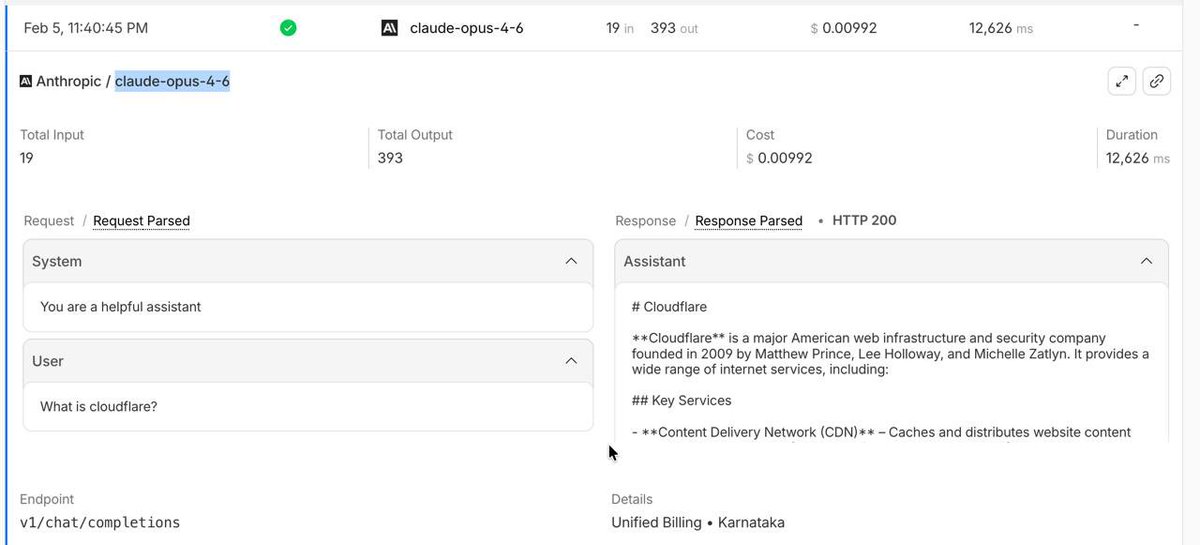1200x545 pixels.
Task: Click the Anthropic logo beside the model heading
Action: (26, 81)
